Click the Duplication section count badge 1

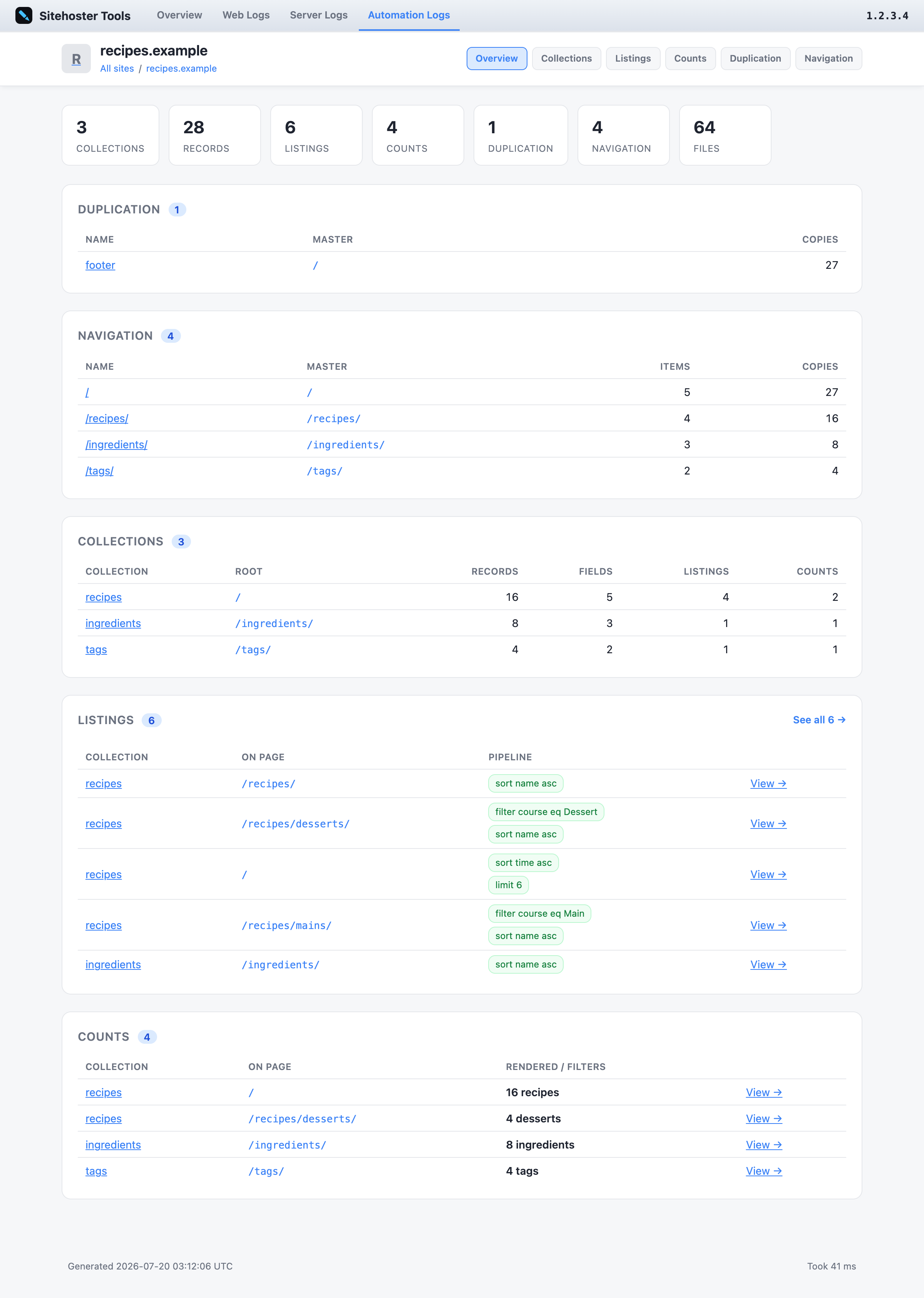(177, 210)
